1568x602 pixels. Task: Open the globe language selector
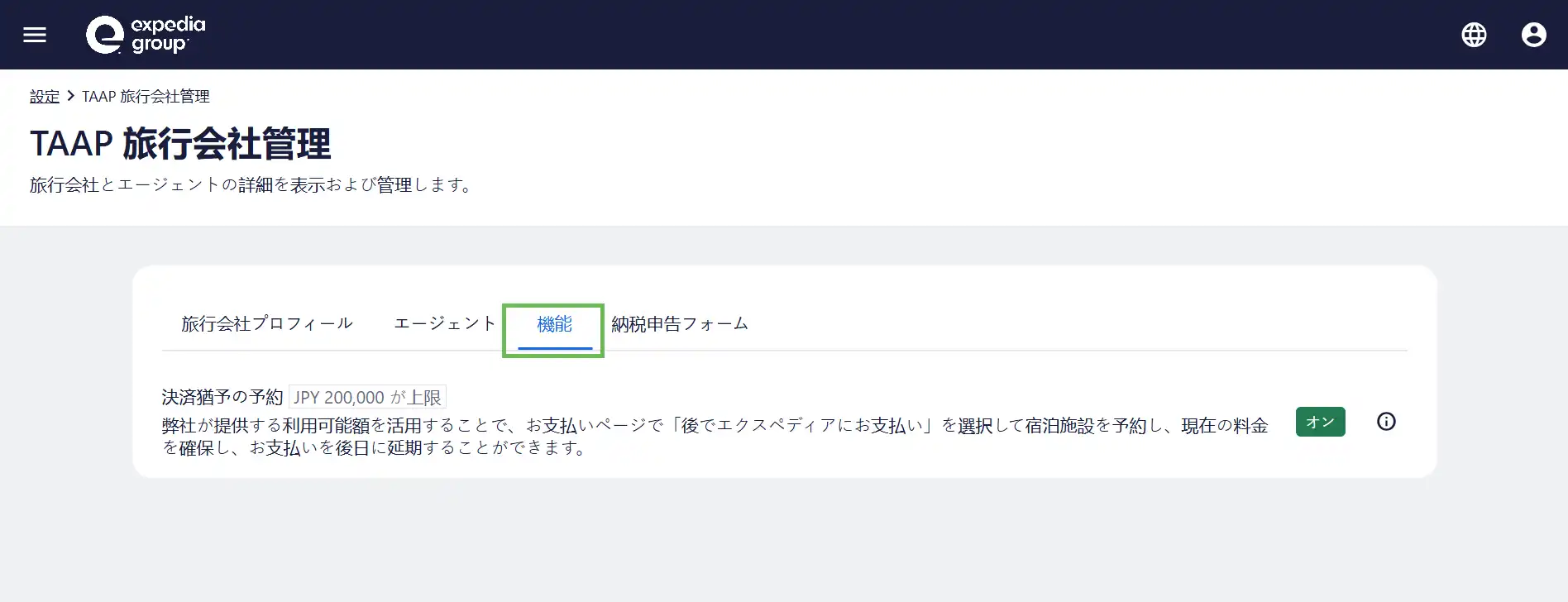click(x=1474, y=35)
